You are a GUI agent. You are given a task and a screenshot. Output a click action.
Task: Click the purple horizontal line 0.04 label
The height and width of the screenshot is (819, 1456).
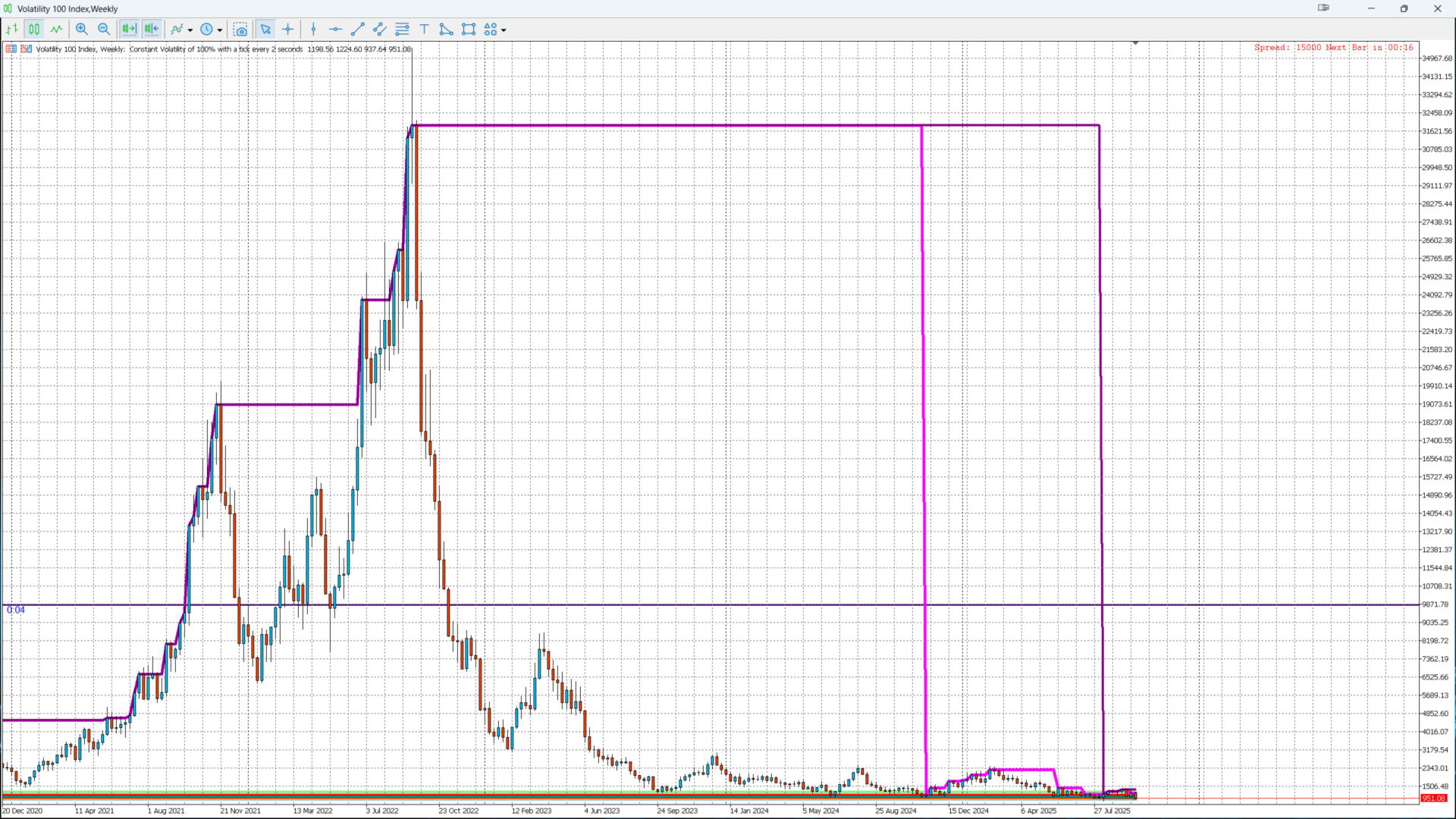point(16,610)
